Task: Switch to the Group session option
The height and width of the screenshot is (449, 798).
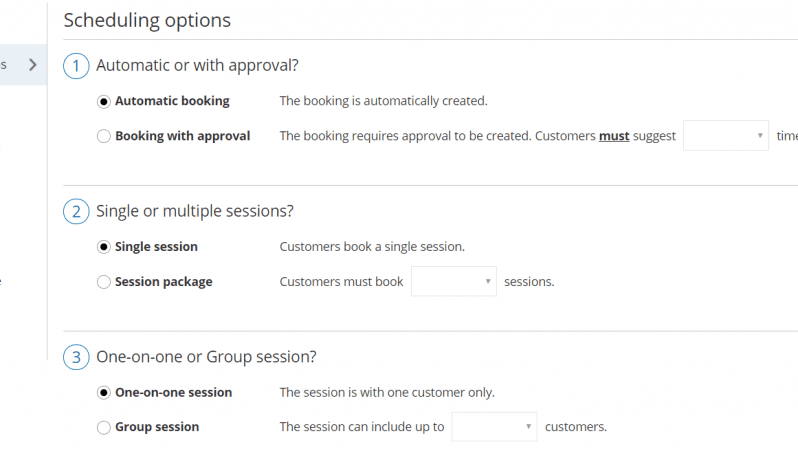Action: click(104, 427)
